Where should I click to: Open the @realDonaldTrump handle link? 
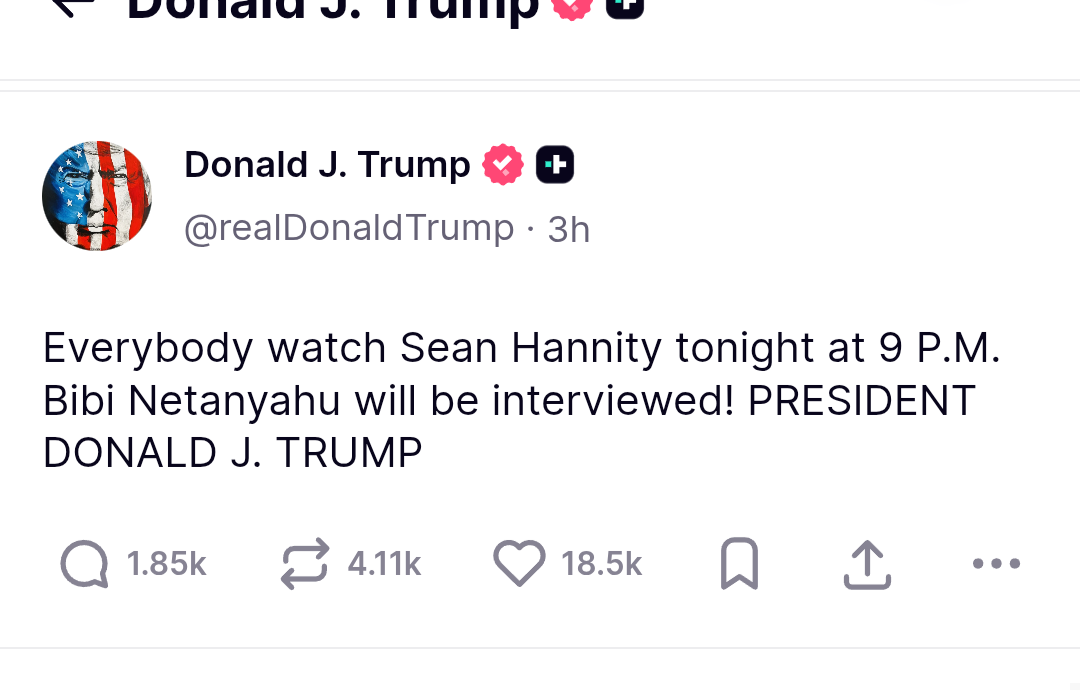349,228
